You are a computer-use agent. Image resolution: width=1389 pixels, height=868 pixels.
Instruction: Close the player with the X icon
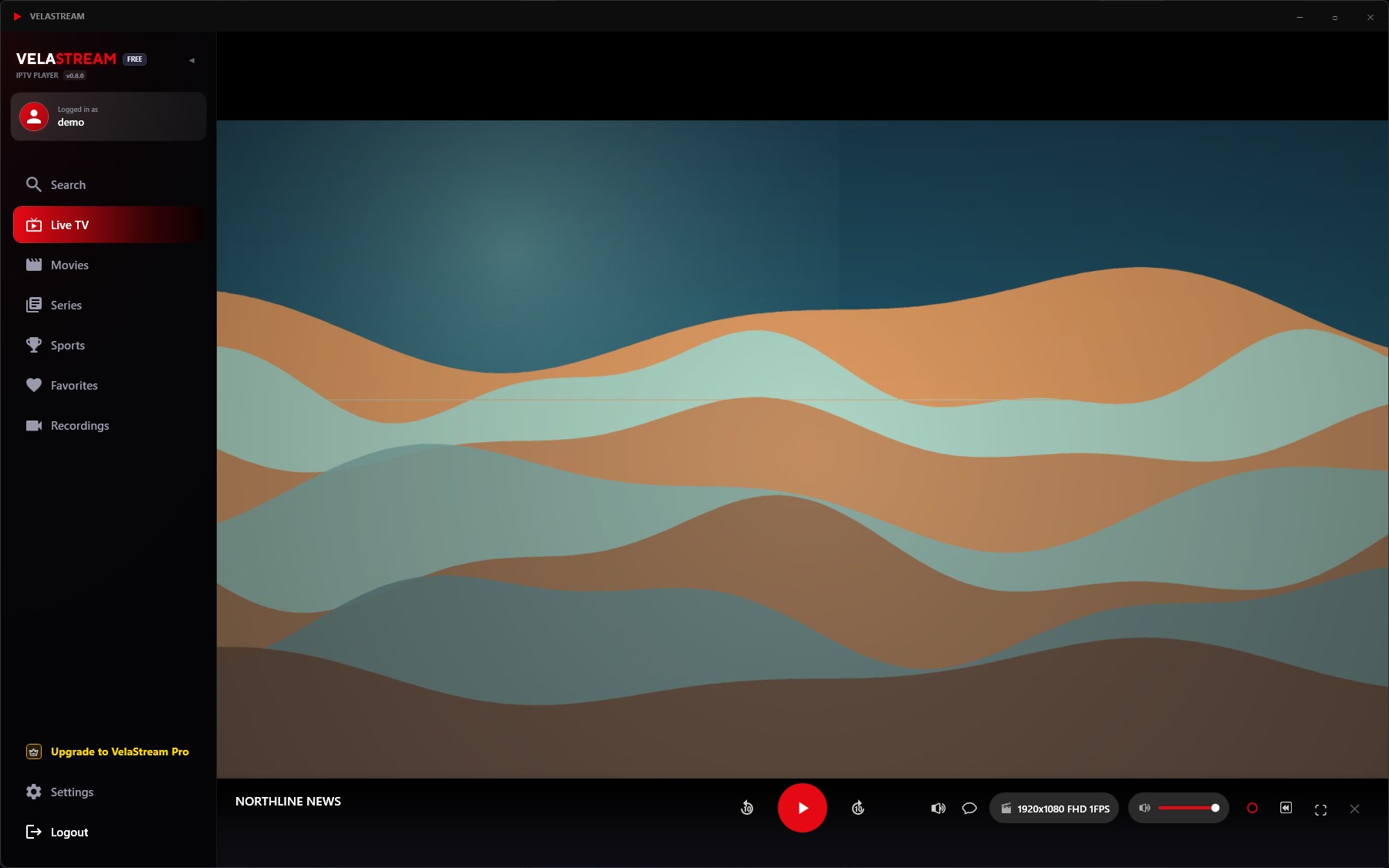tap(1354, 809)
